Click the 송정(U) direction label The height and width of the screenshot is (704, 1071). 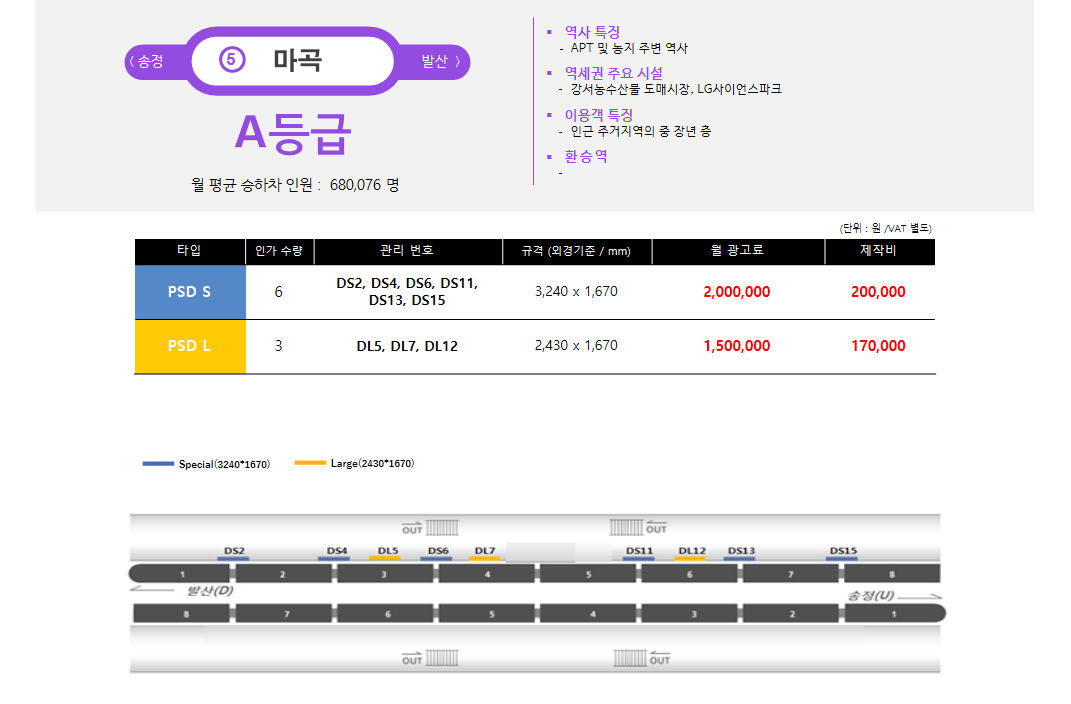(870, 595)
